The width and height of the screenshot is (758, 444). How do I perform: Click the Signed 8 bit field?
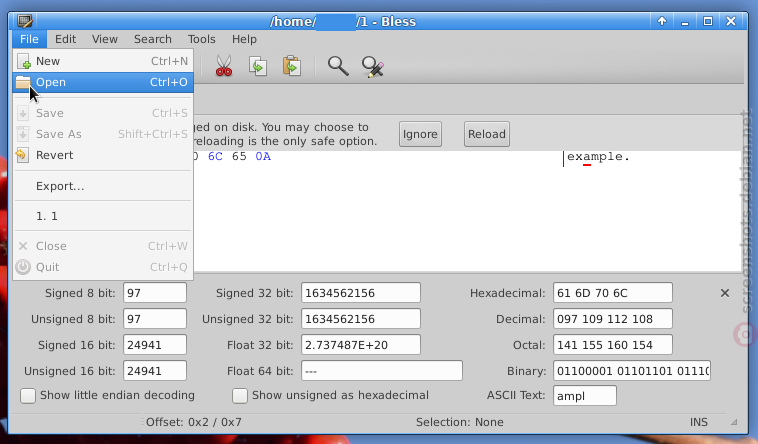coord(155,293)
